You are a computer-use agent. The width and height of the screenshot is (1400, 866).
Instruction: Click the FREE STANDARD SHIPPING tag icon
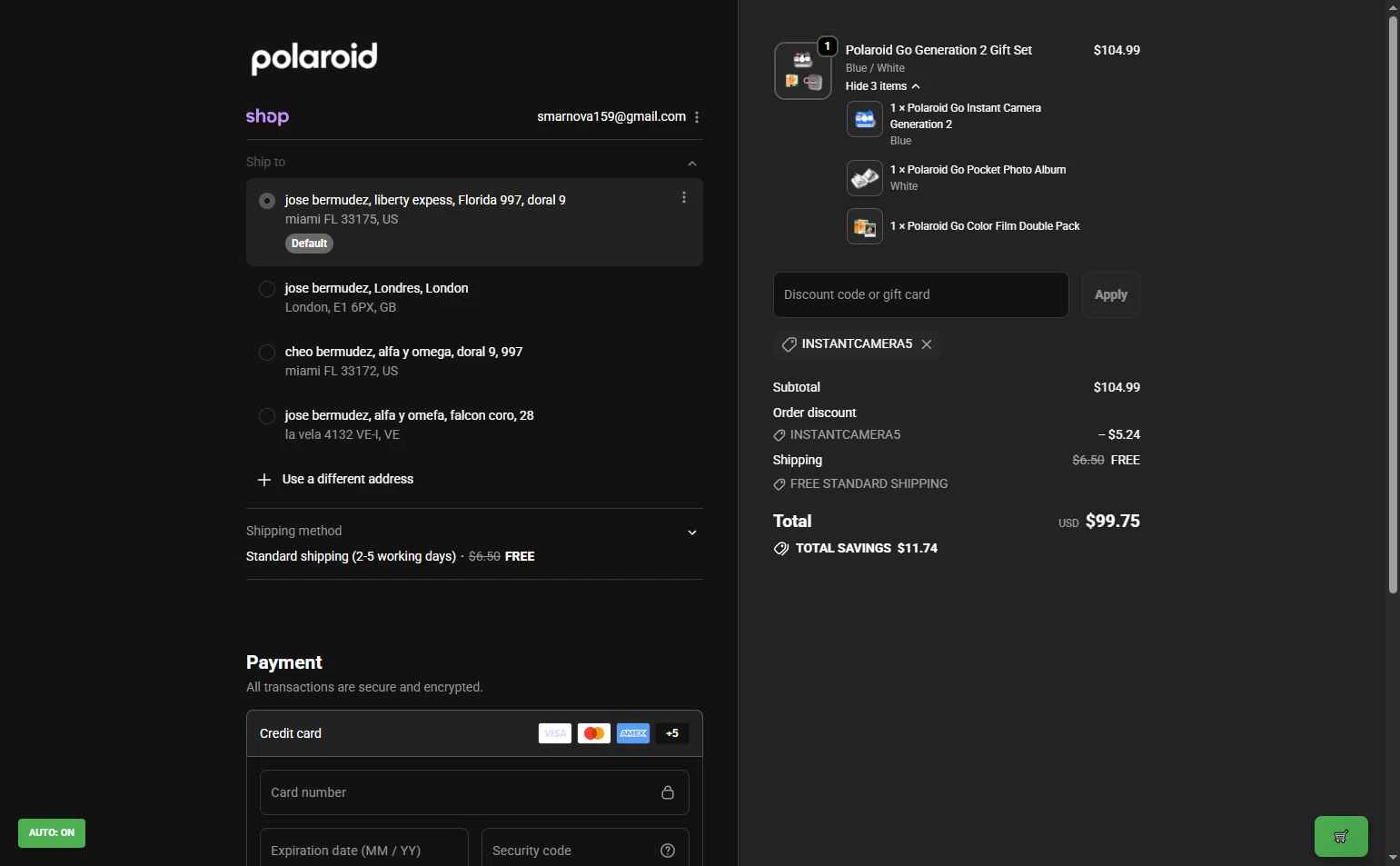click(779, 484)
